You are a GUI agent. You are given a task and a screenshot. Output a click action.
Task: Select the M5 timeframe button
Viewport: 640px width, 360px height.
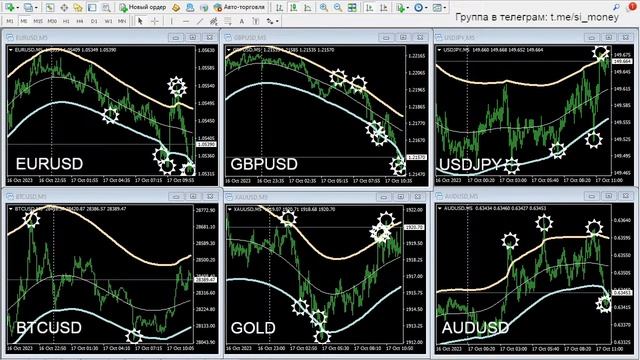[24, 21]
